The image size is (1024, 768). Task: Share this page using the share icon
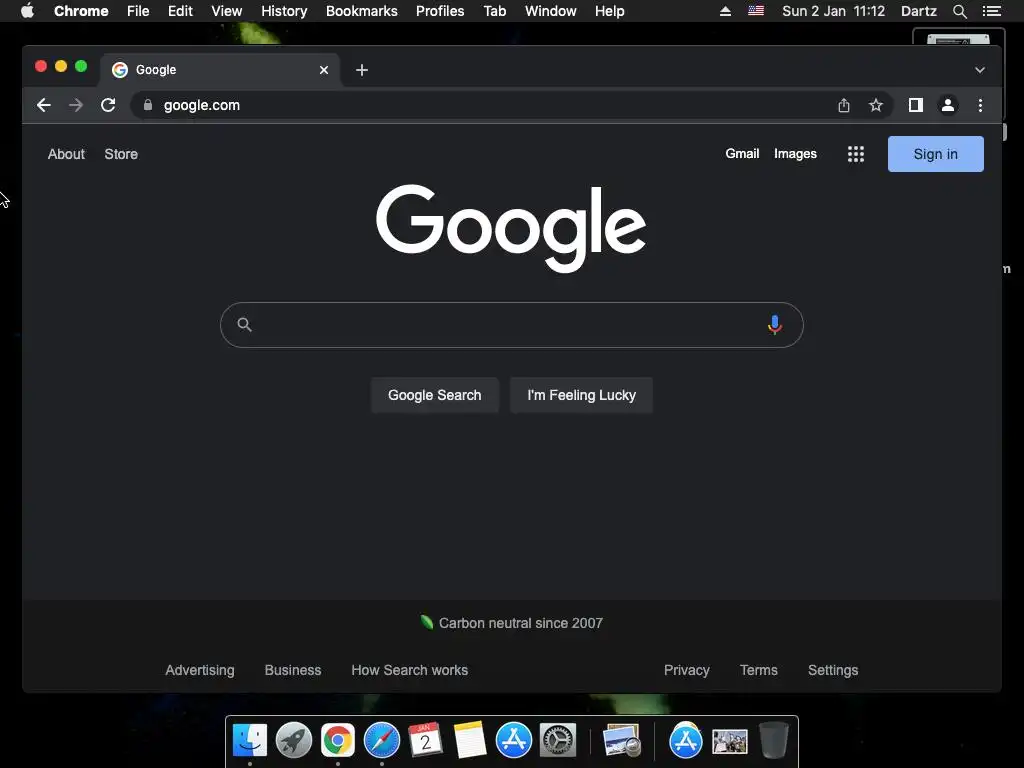click(844, 105)
